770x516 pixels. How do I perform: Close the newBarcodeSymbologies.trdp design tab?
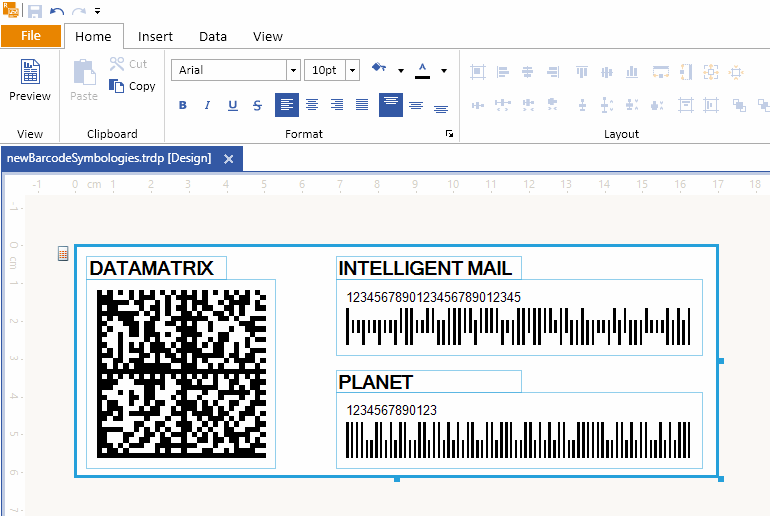point(228,159)
